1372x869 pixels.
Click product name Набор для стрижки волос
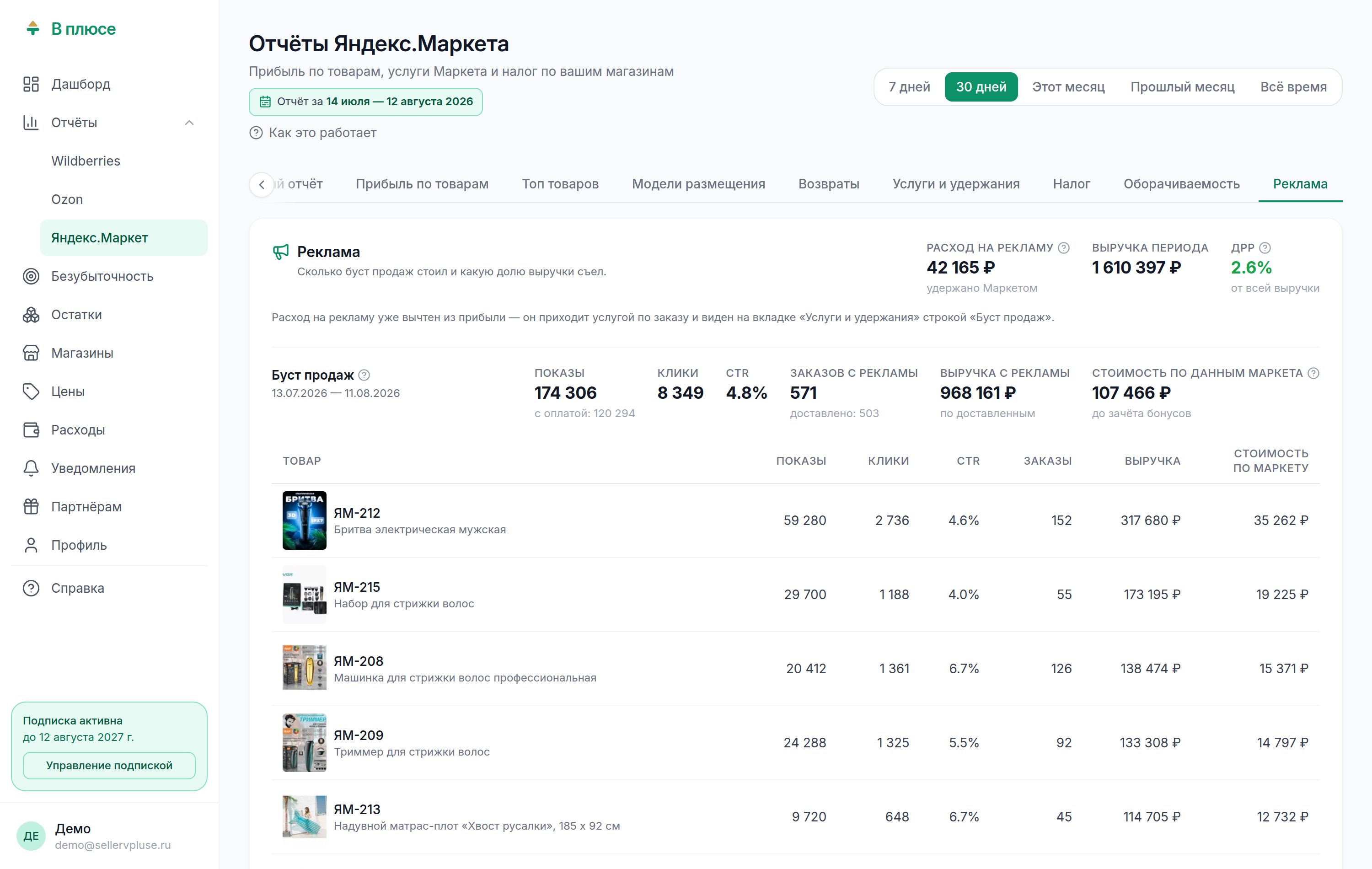(x=404, y=604)
